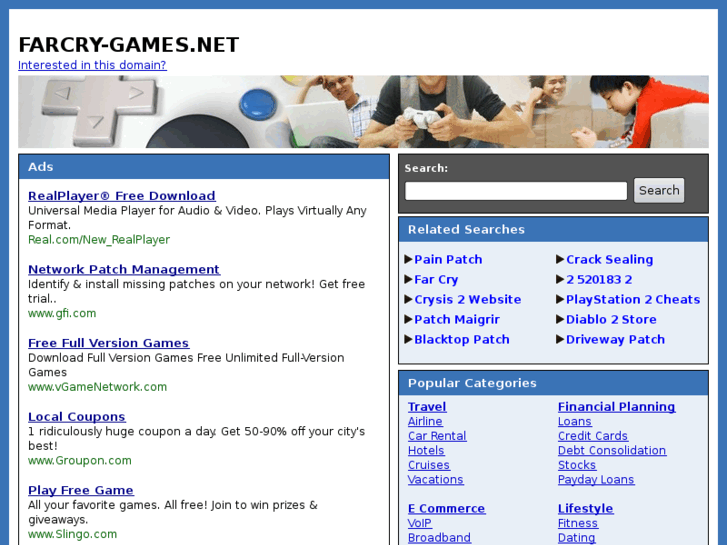The image size is (727, 545).
Task: Open E Commerce category
Action: (x=446, y=509)
